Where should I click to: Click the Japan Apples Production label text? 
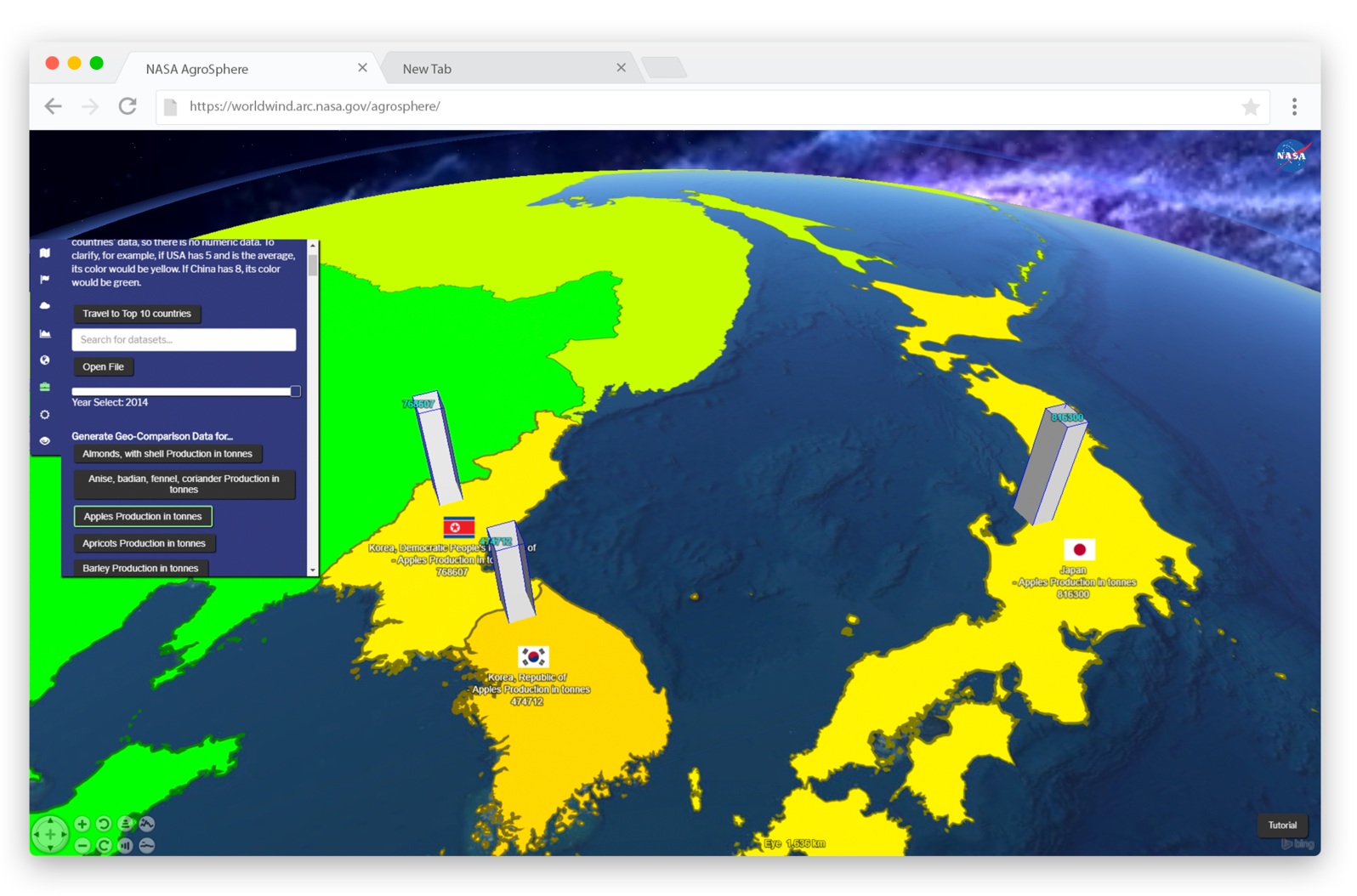(x=1076, y=582)
